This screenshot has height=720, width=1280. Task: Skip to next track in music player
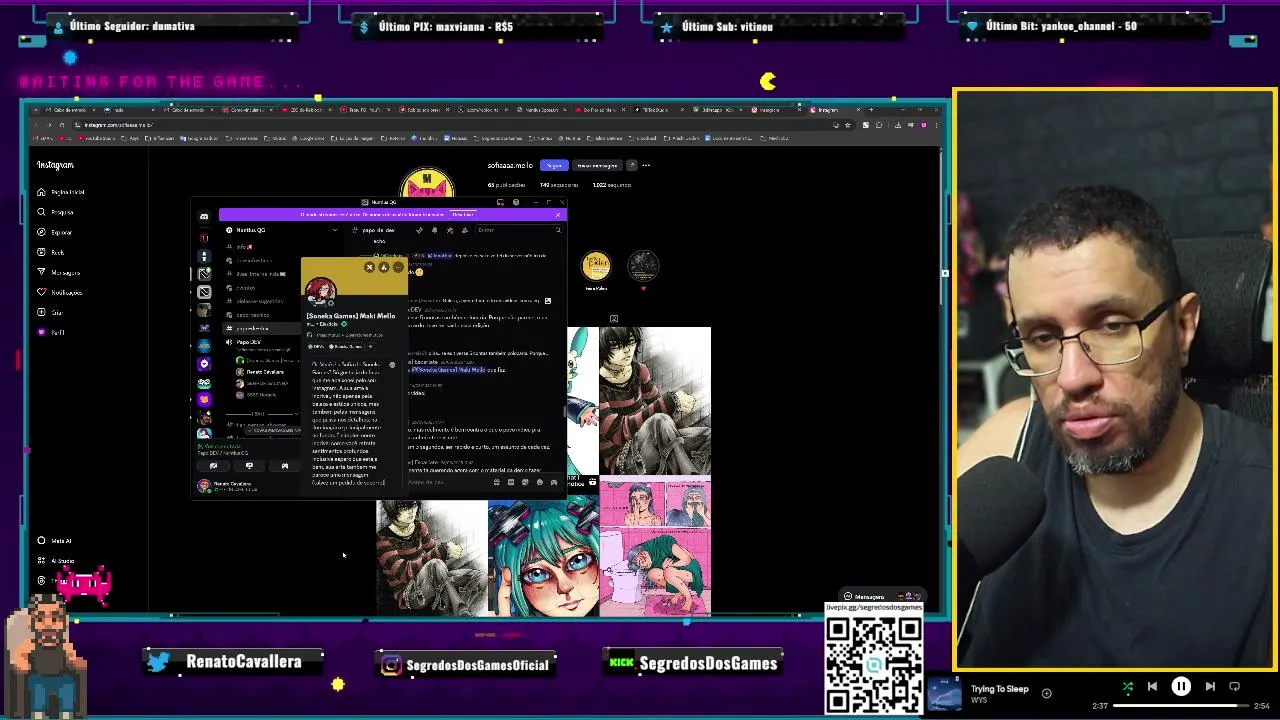(x=1210, y=687)
